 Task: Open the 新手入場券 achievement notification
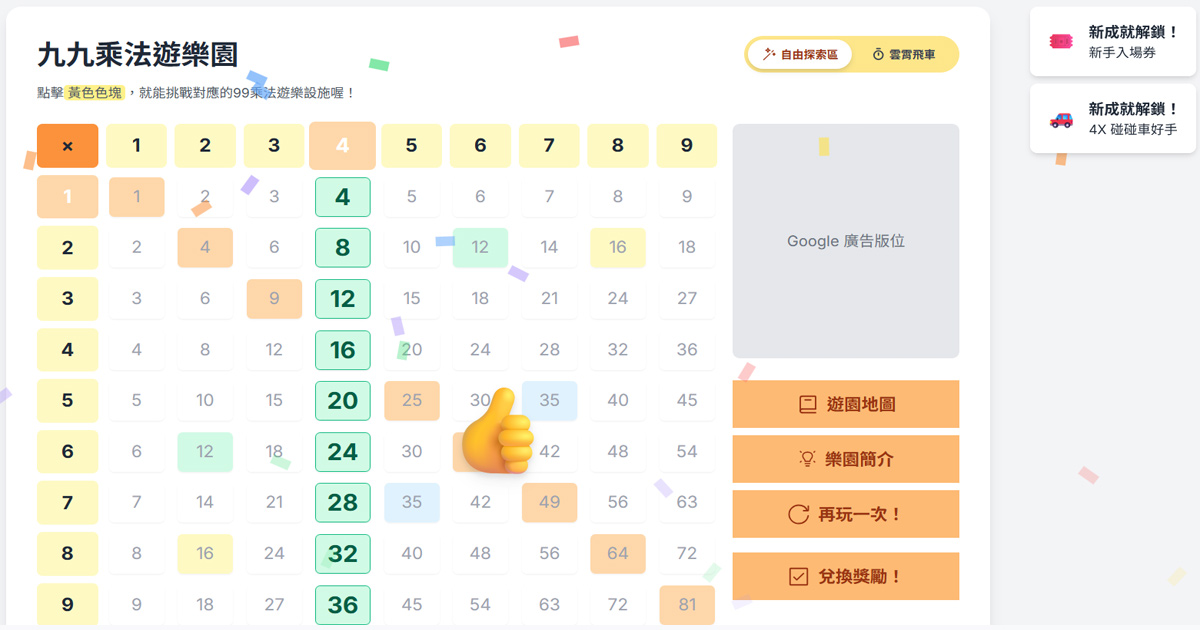(1112, 42)
